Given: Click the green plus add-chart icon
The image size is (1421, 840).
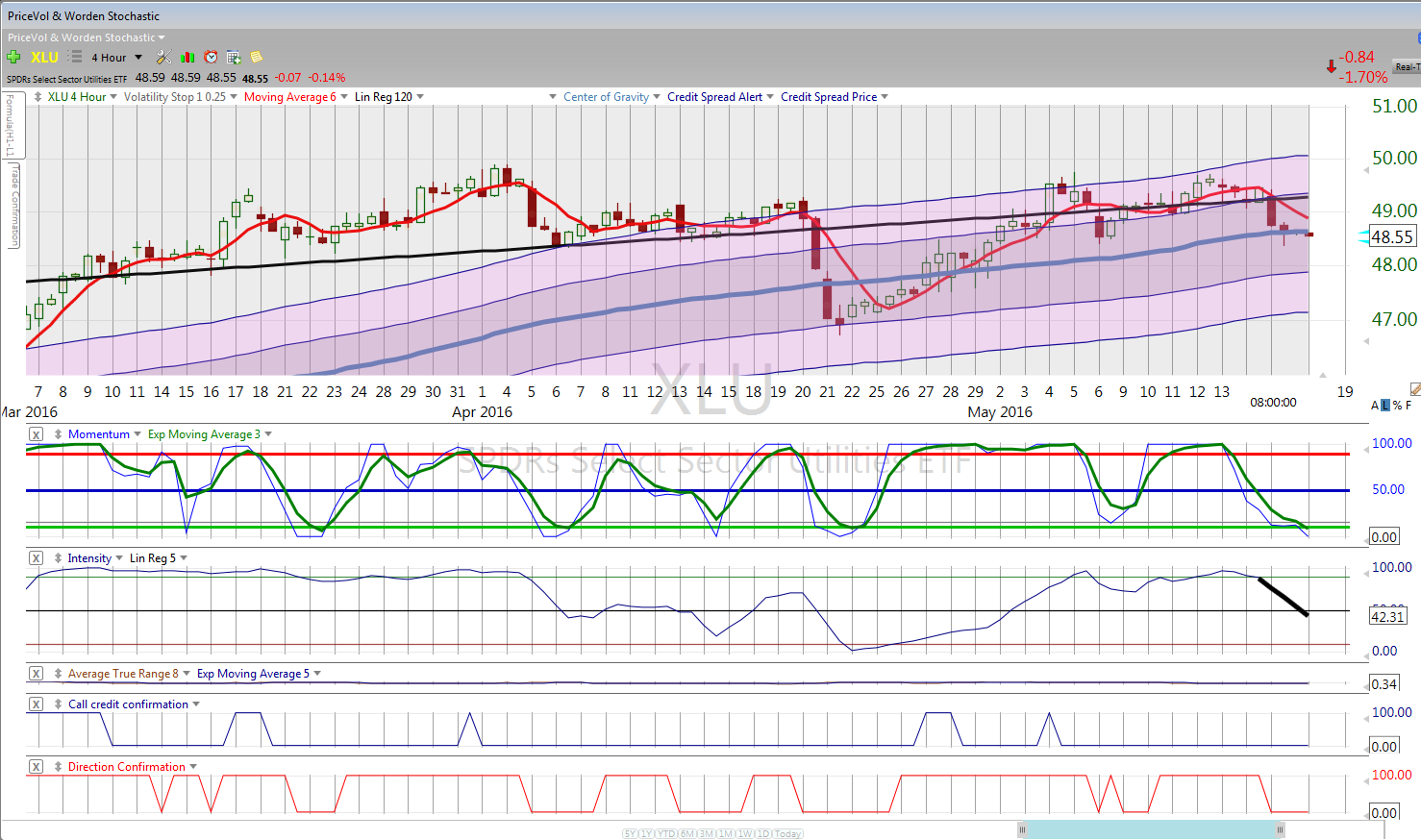Looking at the screenshot, I should [x=13, y=57].
